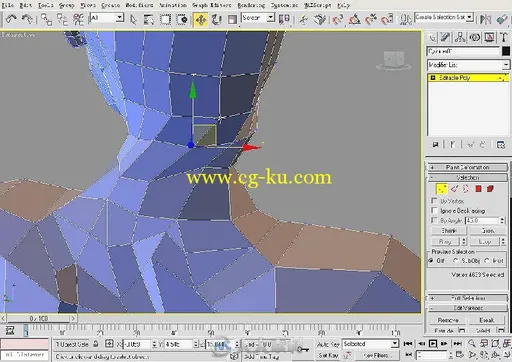The width and height of the screenshot is (512, 362).
Task: Expand the Editable Poly stack entry
Action: (x=433, y=78)
